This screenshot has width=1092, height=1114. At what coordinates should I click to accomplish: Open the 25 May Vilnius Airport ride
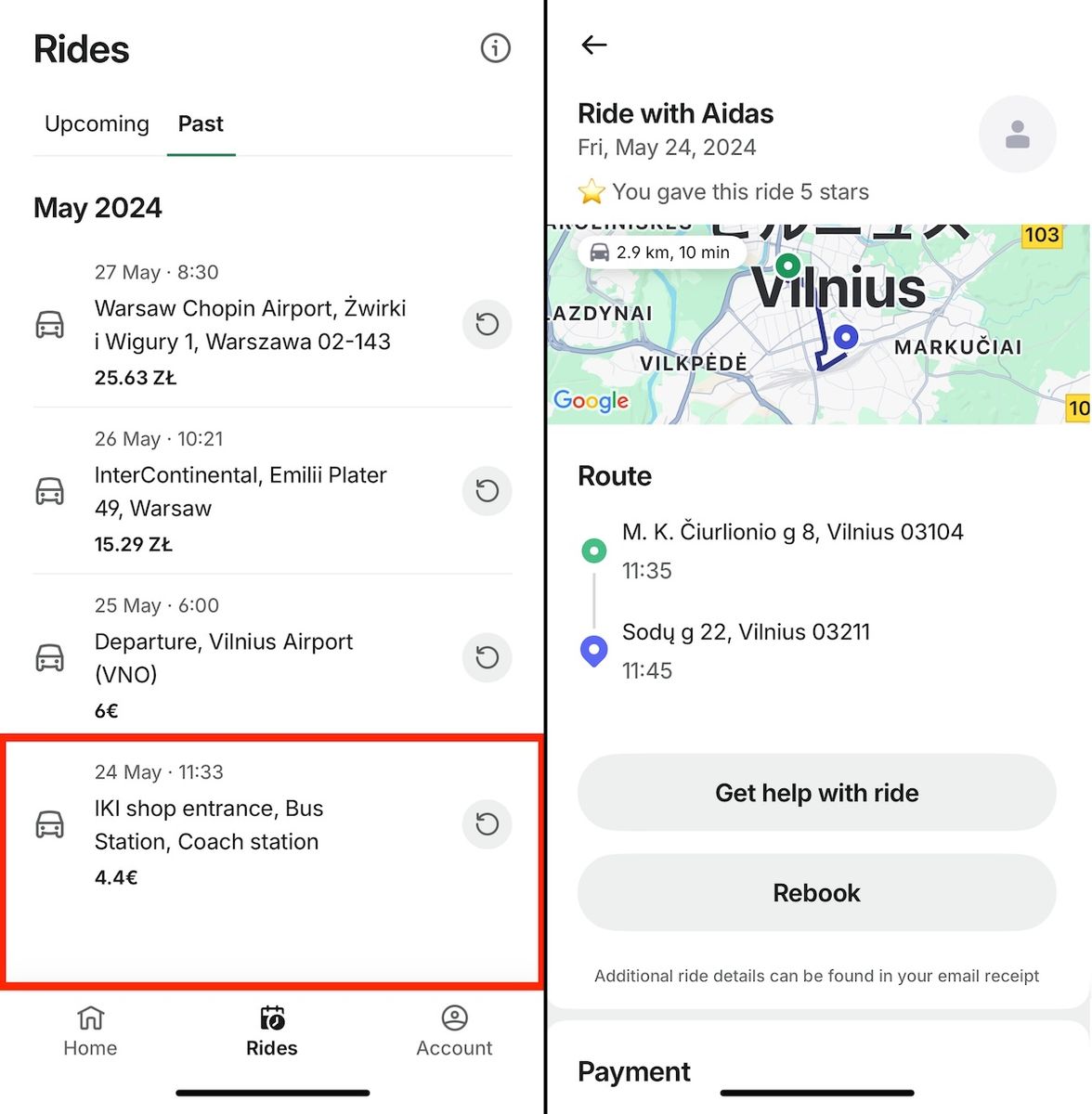224,657
